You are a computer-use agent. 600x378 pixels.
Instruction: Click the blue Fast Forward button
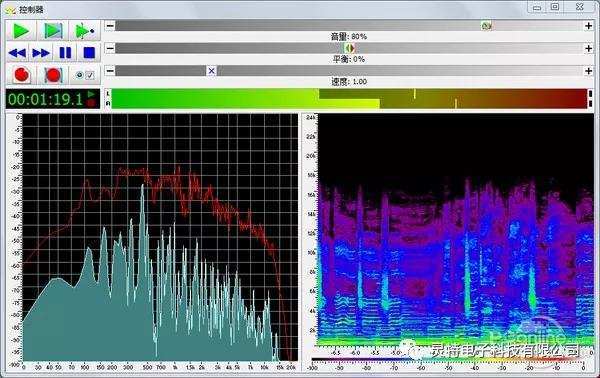coord(41,53)
